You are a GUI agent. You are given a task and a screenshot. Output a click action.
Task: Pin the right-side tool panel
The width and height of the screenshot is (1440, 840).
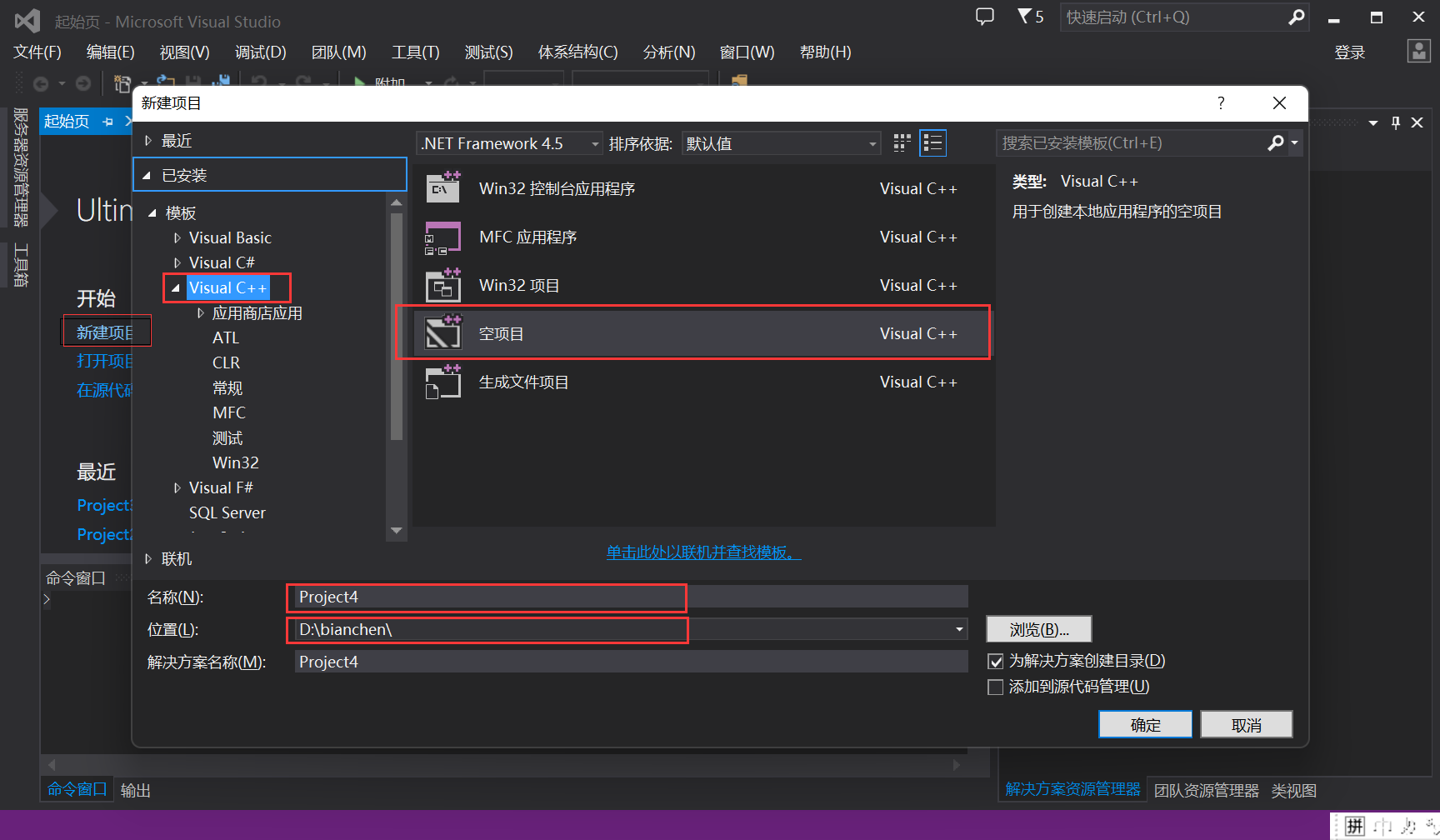[x=1396, y=122]
